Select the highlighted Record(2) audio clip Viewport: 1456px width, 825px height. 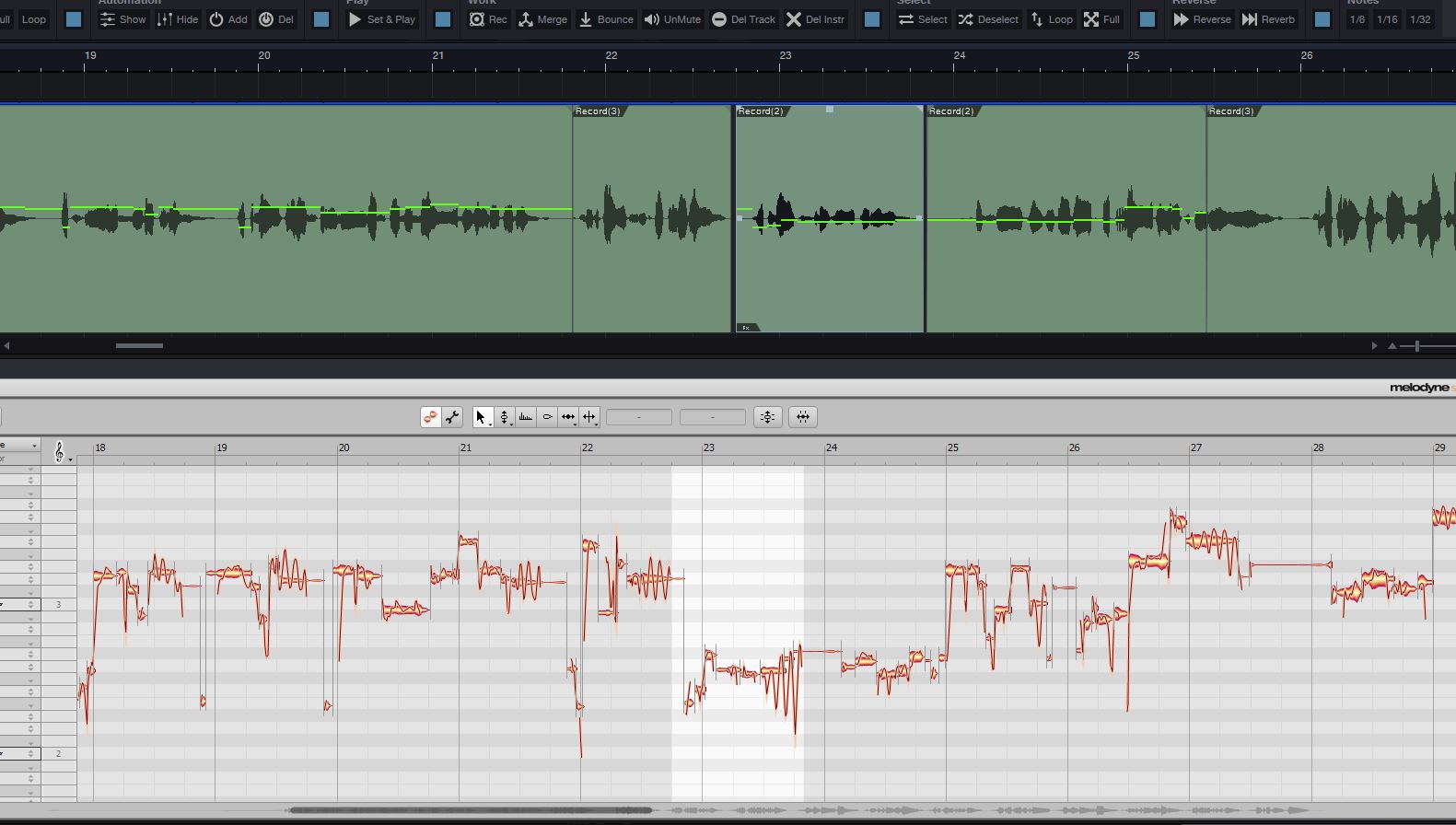[829, 267]
